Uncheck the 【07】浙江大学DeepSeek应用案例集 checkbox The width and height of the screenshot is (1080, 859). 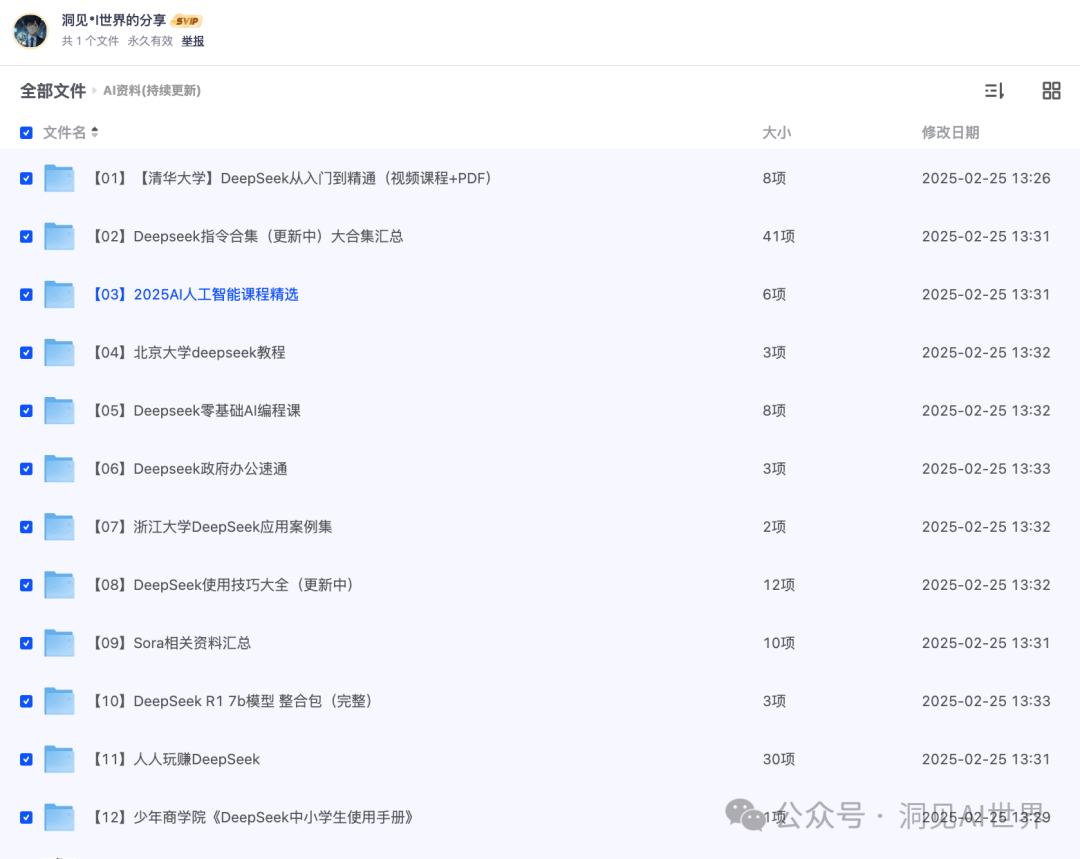click(x=26, y=527)
